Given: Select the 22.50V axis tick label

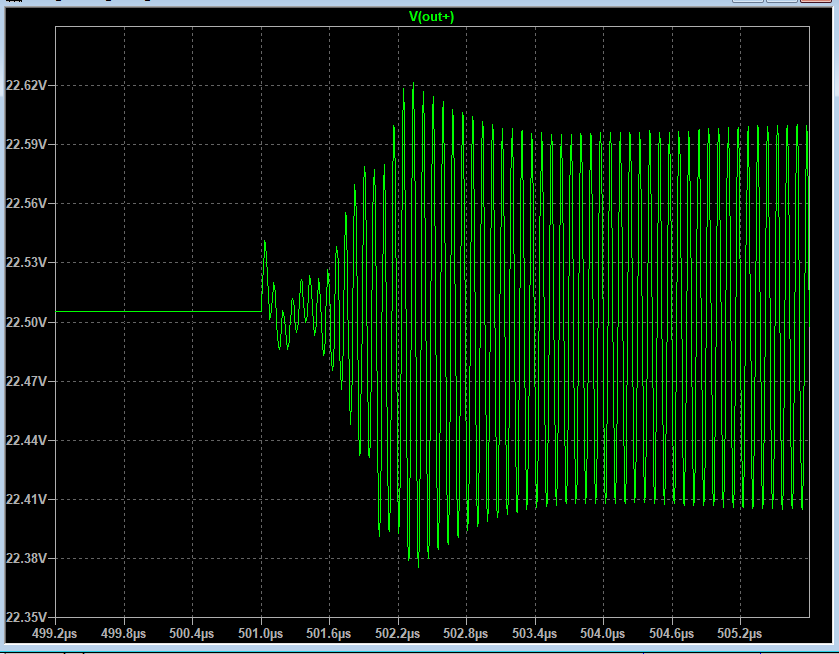Looking at the screenshot, I should pyautogui.click(x=26, y=322).
